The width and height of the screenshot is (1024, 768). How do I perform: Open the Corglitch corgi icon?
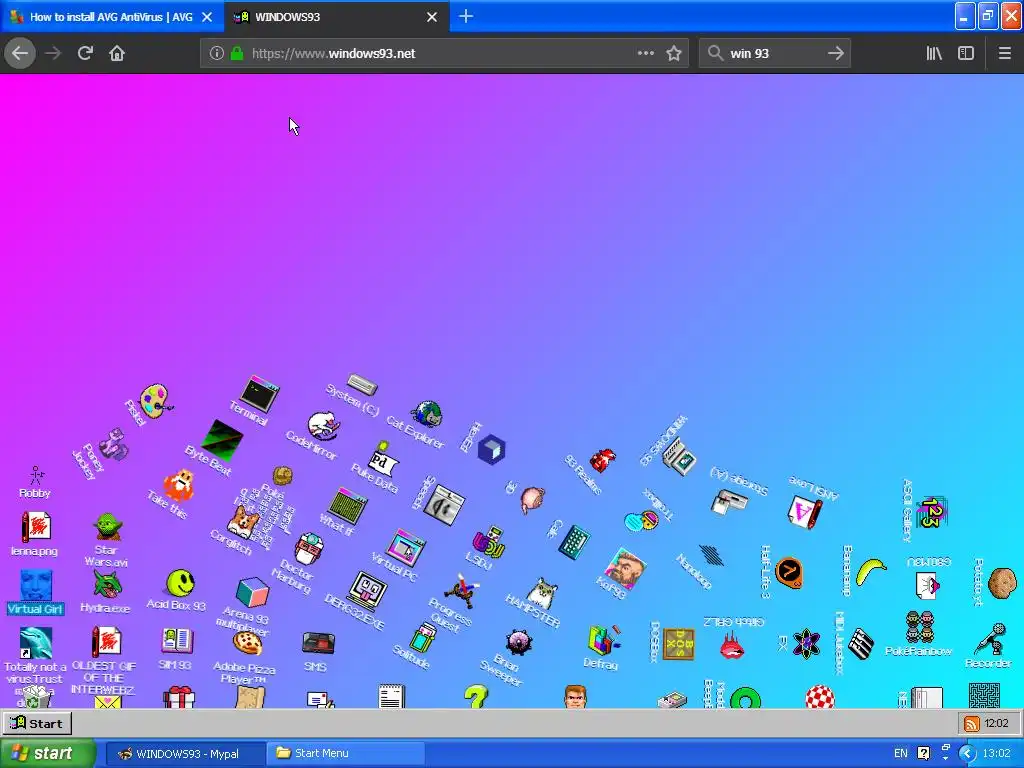pos(243,520)
